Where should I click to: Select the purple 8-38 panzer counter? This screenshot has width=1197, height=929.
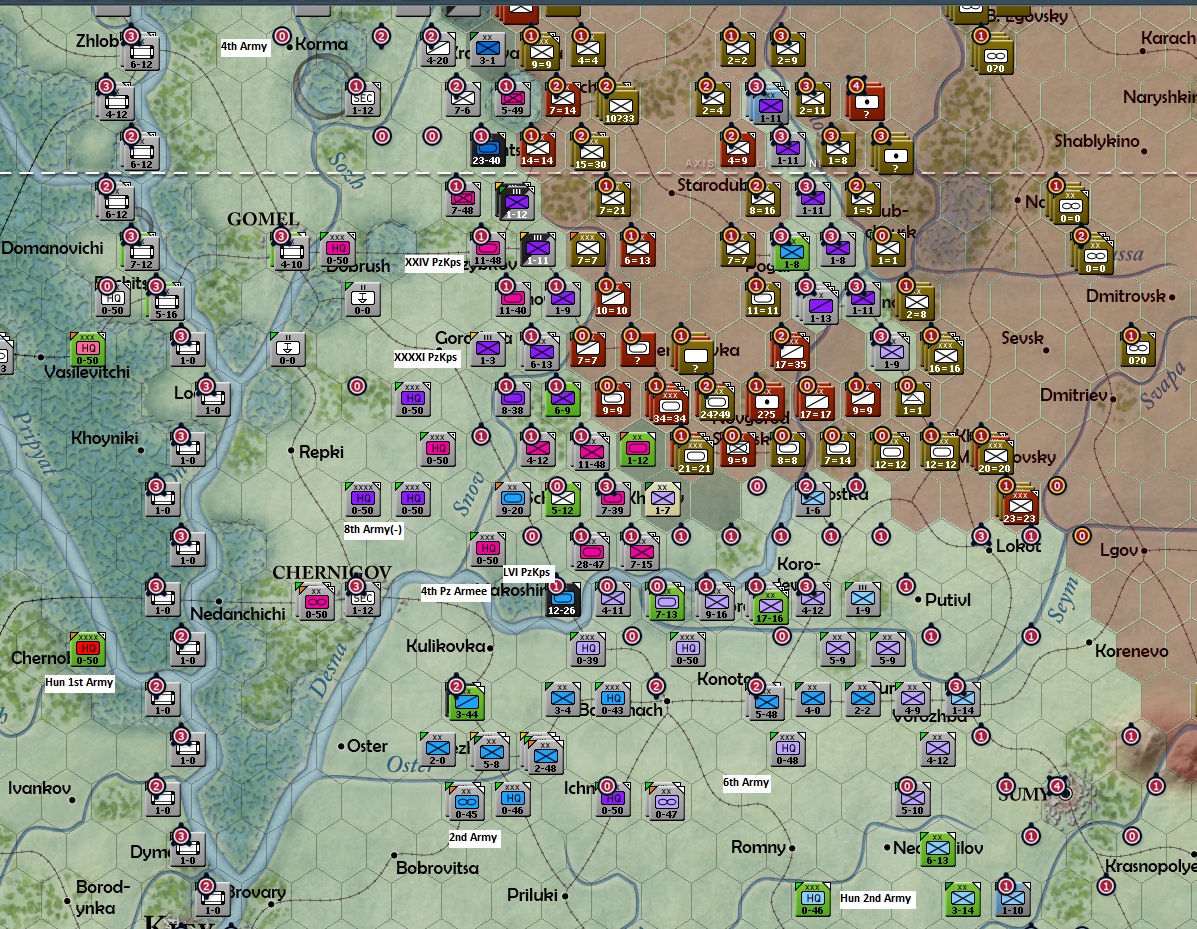click(x=512, y=400)
